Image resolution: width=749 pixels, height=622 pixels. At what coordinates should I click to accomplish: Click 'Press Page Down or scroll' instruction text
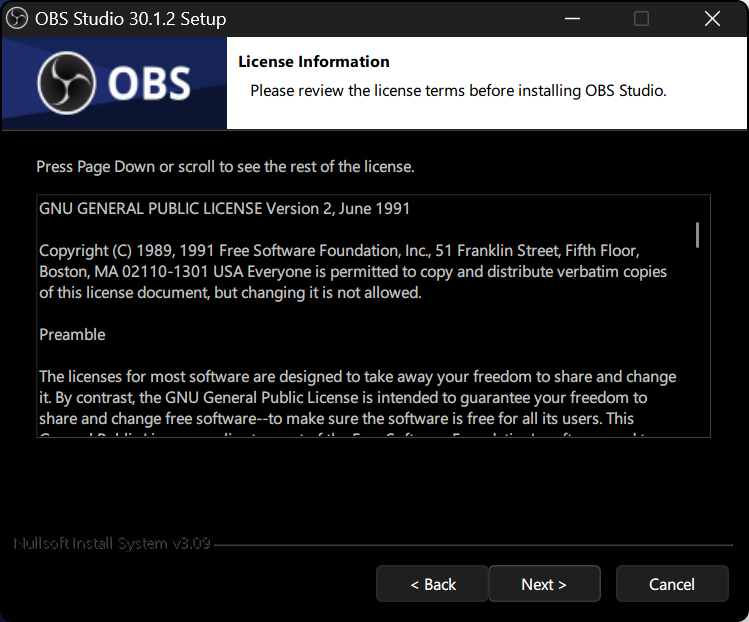225,167
